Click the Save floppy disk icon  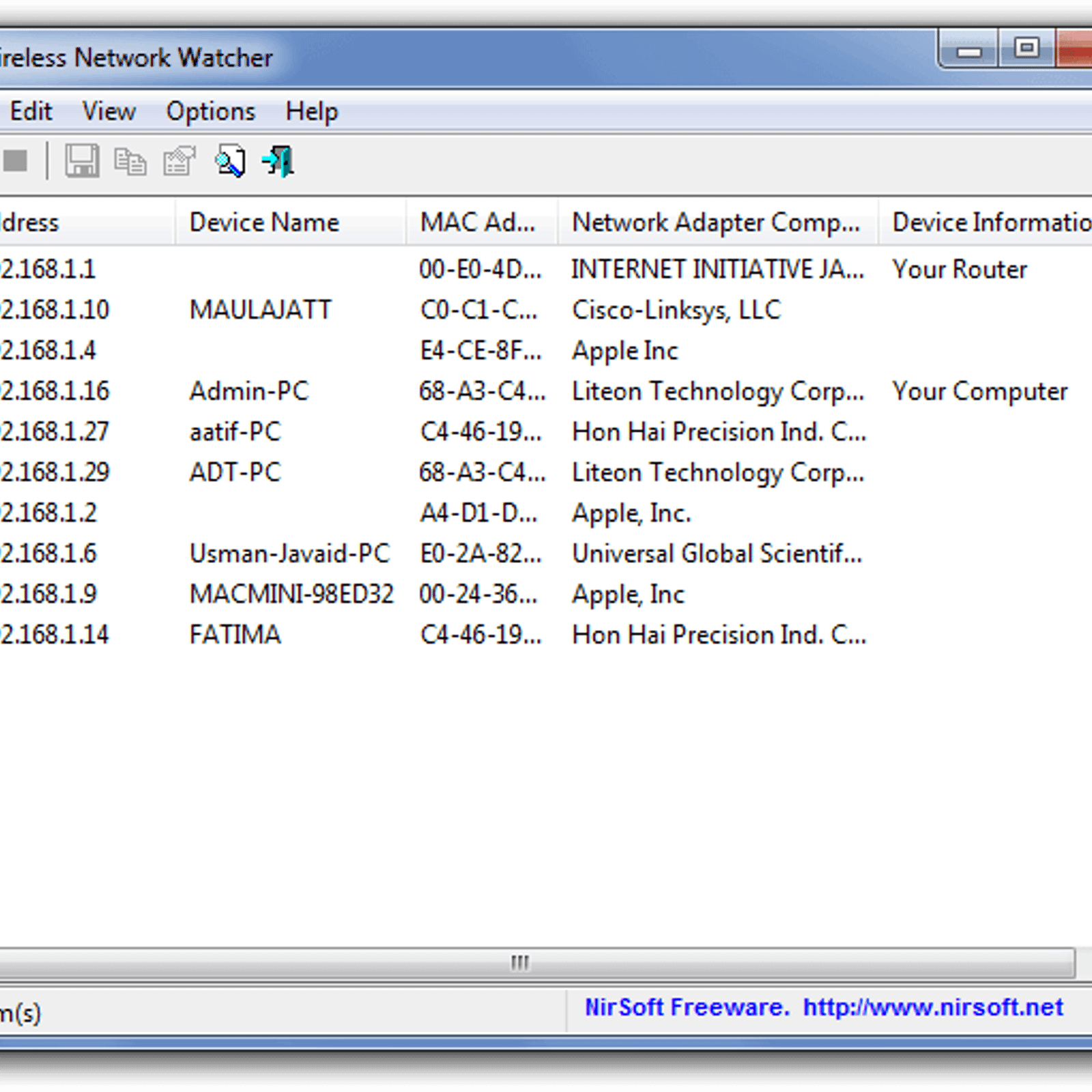click(x=82, y=162)
